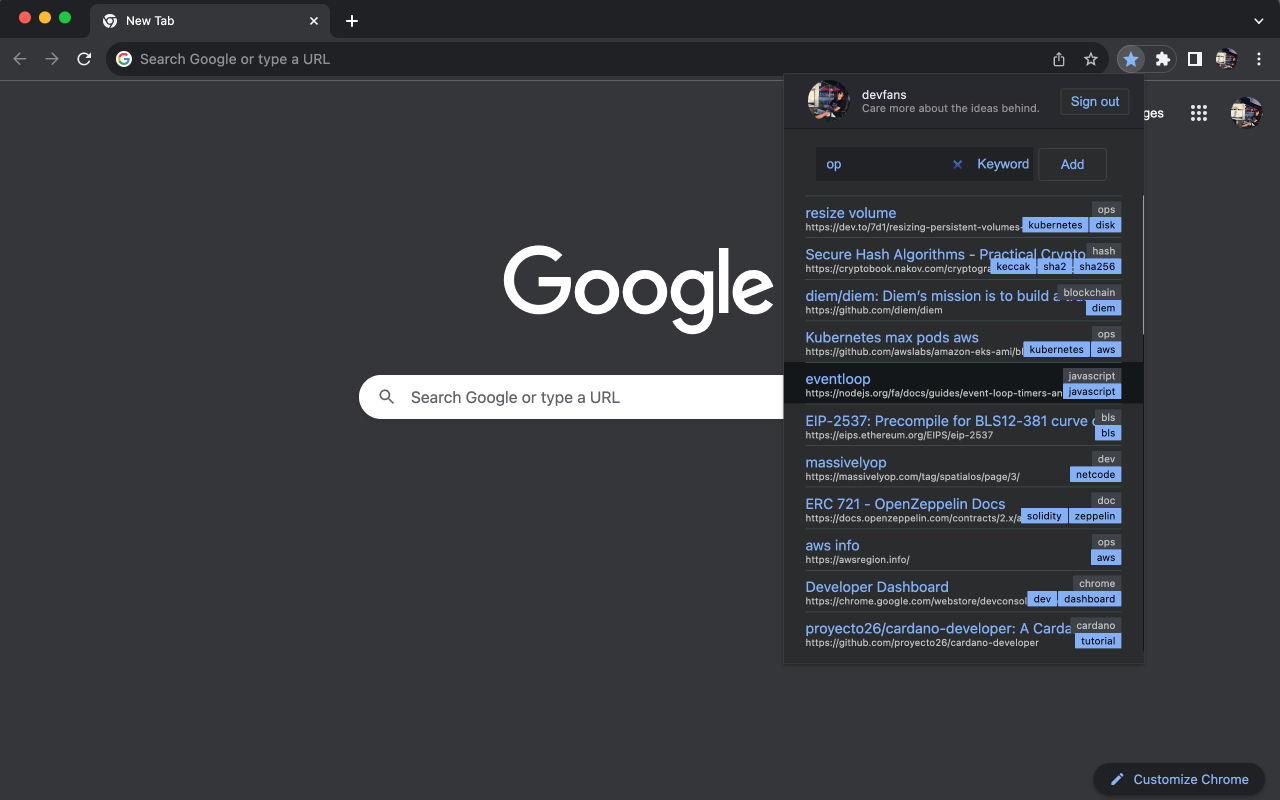This screenshot has height=800, width=1280.
Task: Close the New Tab tab
Action: click(314, 21)
